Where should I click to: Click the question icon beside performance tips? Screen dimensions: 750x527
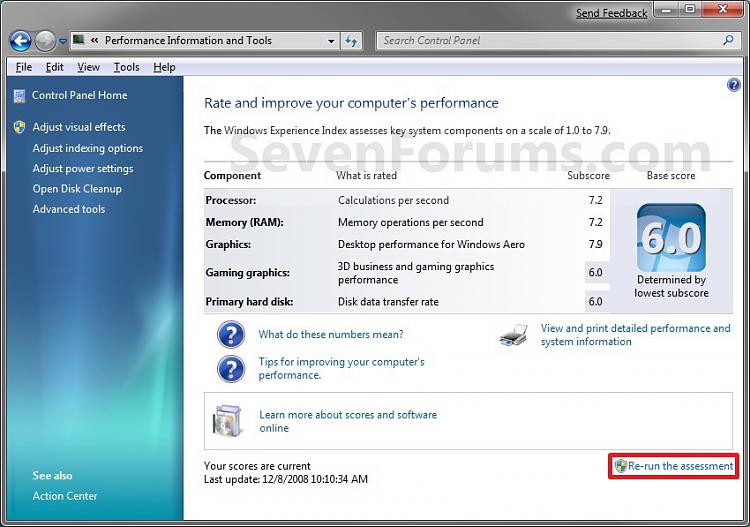[x=231, y=369]
